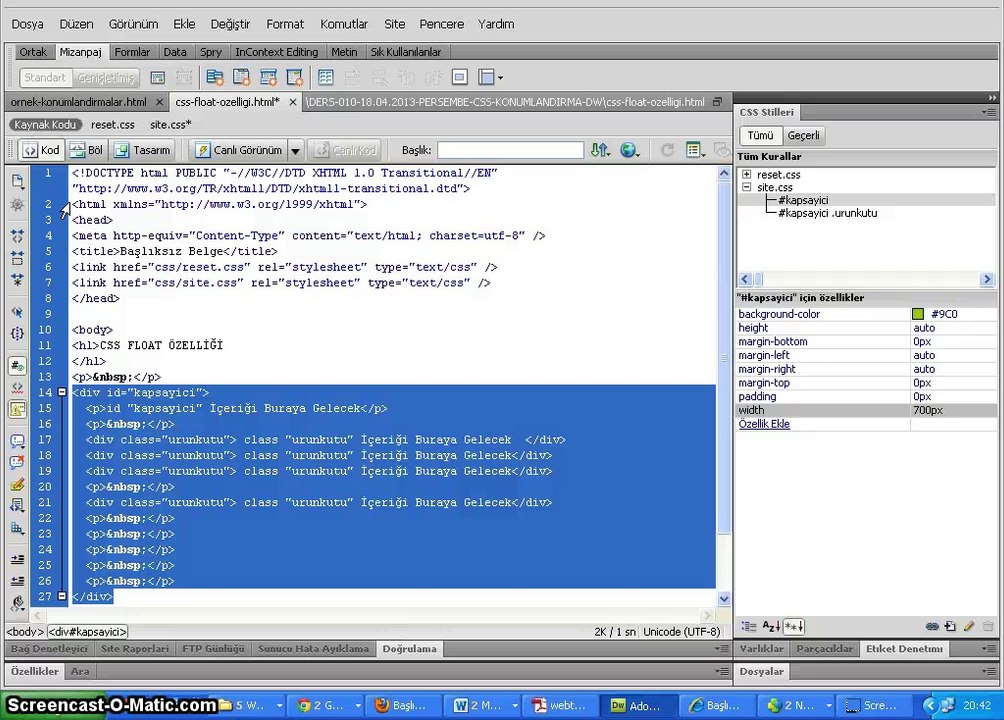Click the IFrame insert icon
This screenshot has height=720, width=1004.
click(459, 78)
